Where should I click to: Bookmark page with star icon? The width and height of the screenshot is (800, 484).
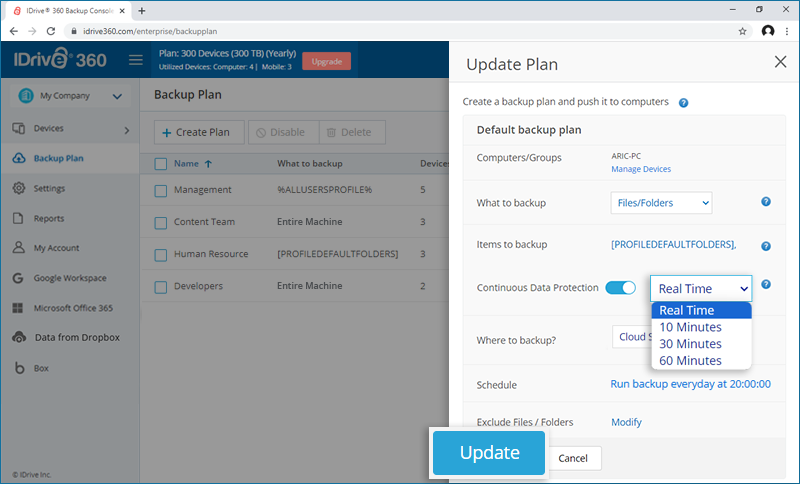pyautogui.click(x=742, y=31)
